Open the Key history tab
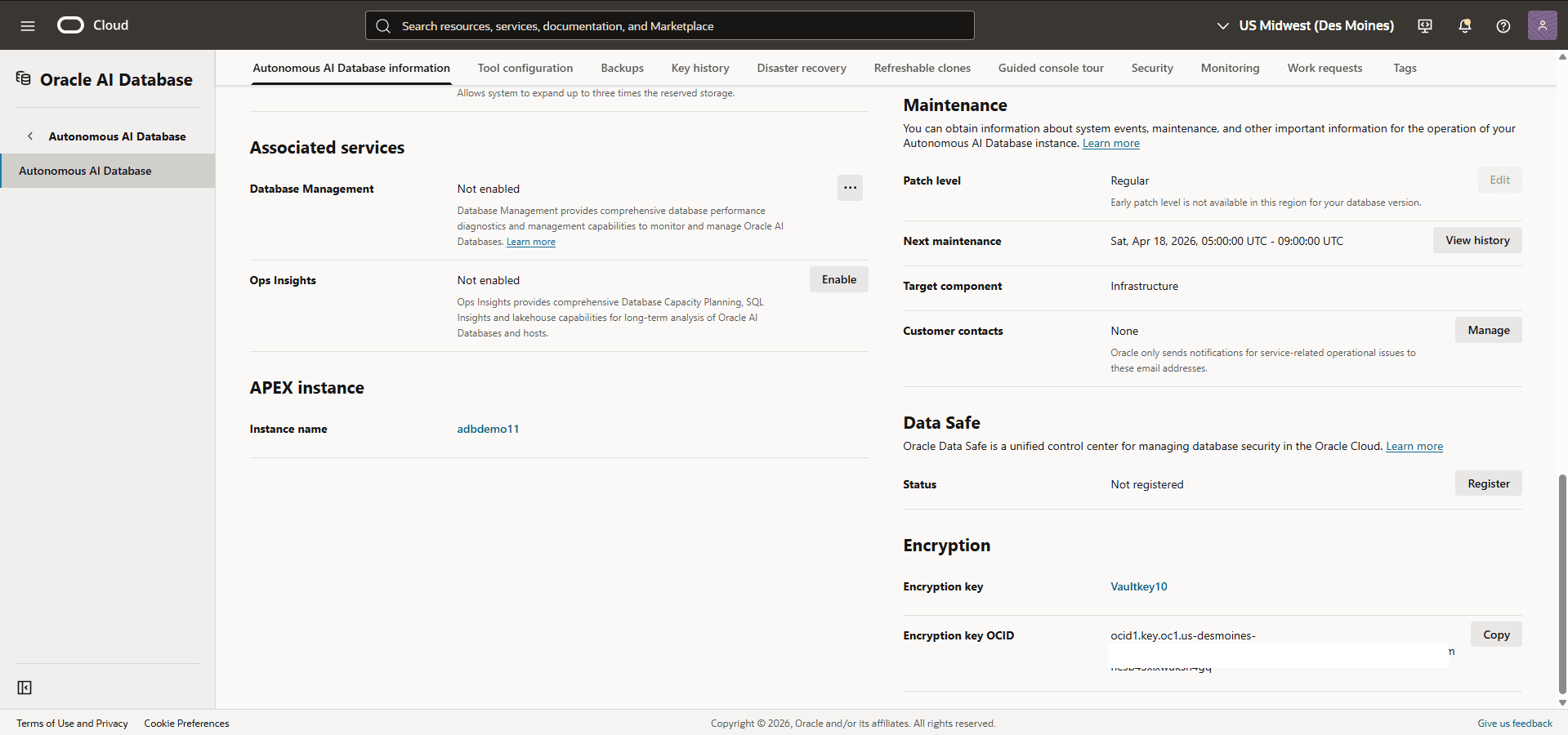 (x=700, y=68)
